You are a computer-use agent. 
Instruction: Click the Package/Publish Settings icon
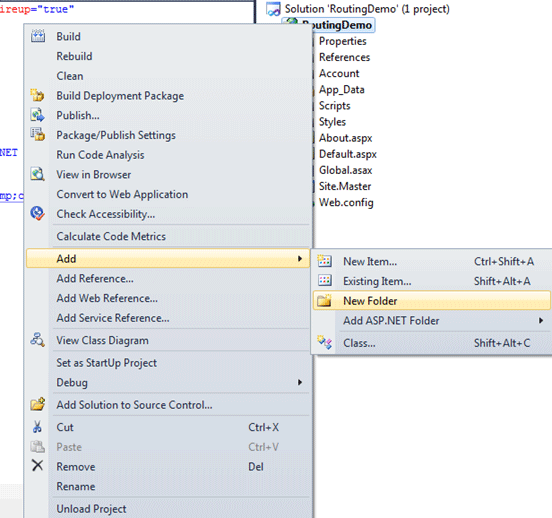37,135
